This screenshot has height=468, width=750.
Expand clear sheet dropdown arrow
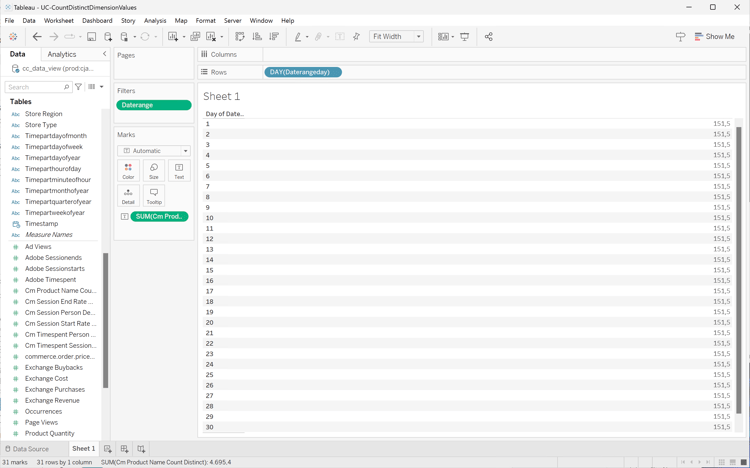(x=221, y=37)
